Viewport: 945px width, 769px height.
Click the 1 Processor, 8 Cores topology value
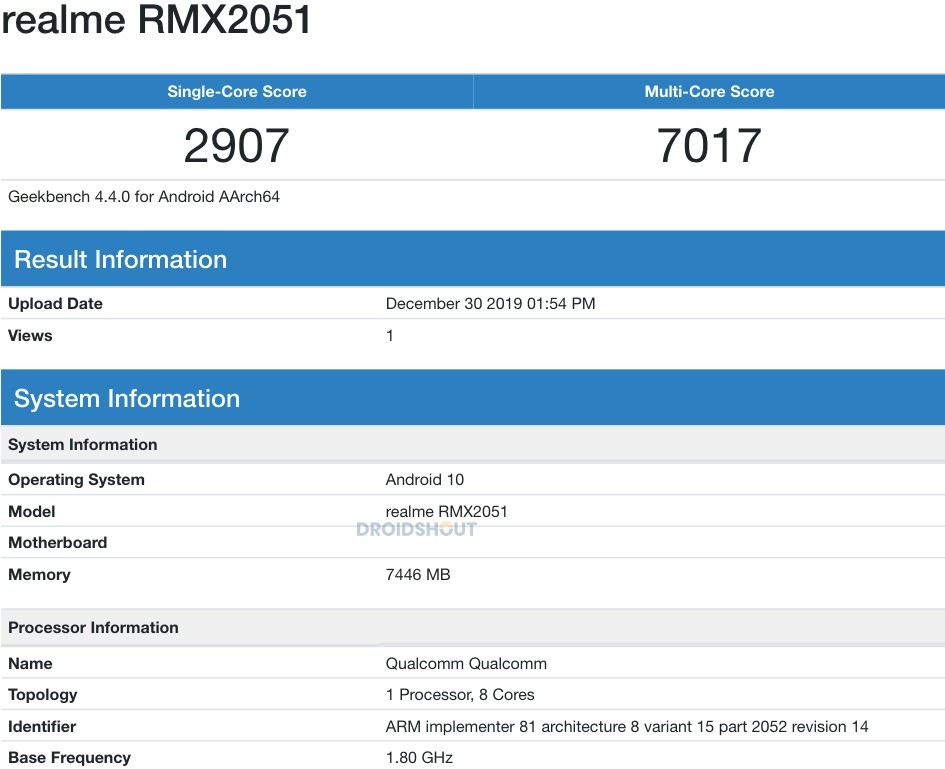tap(460, 695)
